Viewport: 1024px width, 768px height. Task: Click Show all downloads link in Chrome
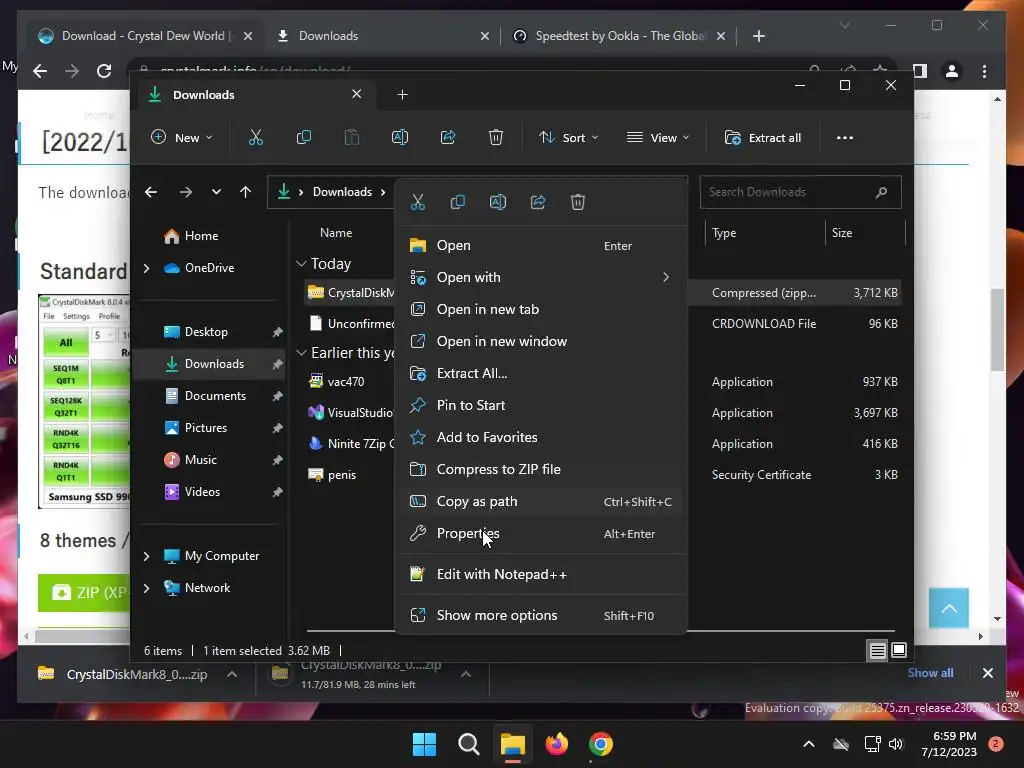pyautogui.click(x=930, y=673)
